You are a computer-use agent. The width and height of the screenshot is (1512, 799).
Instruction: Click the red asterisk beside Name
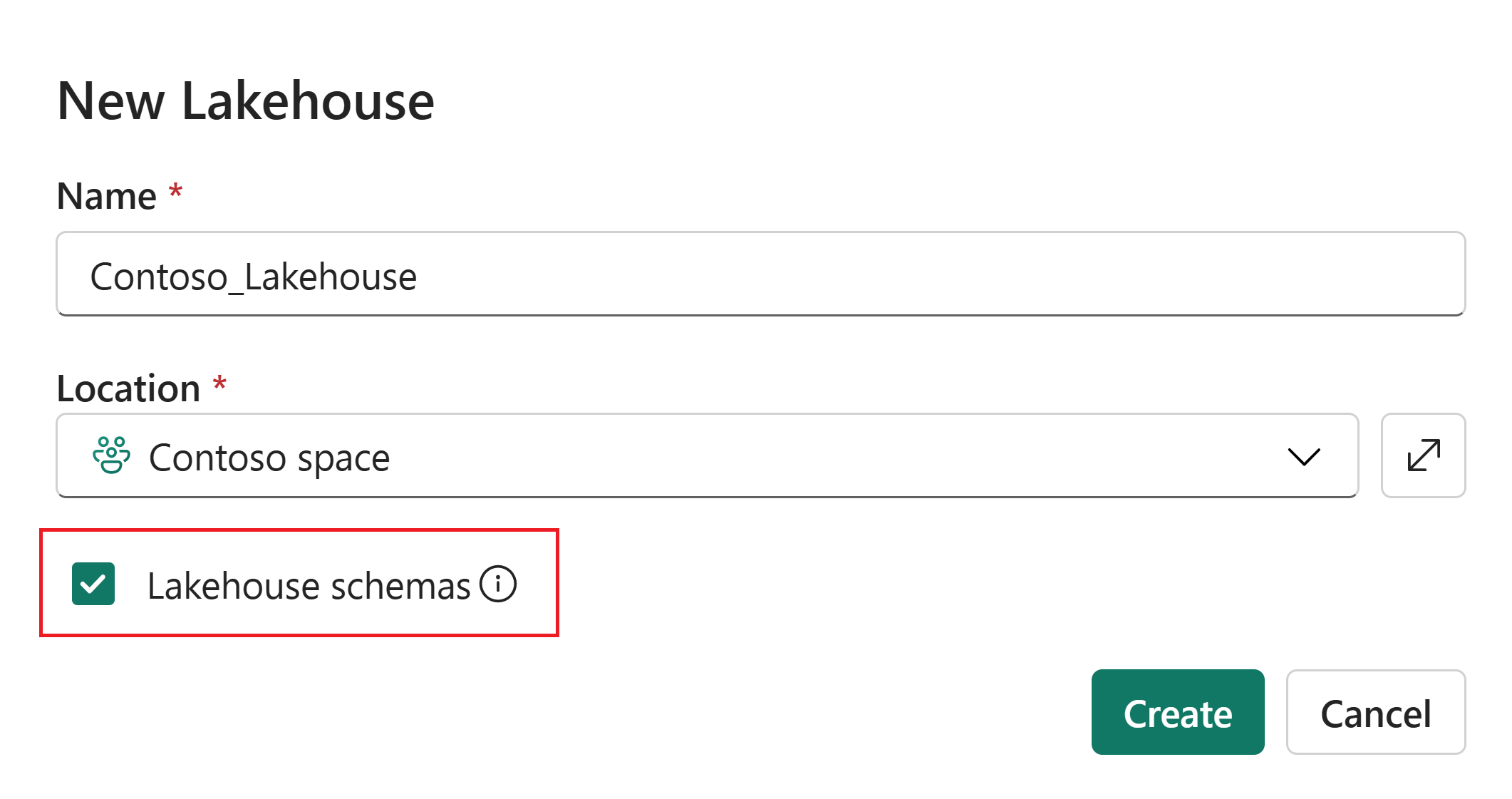pos(175,192)
